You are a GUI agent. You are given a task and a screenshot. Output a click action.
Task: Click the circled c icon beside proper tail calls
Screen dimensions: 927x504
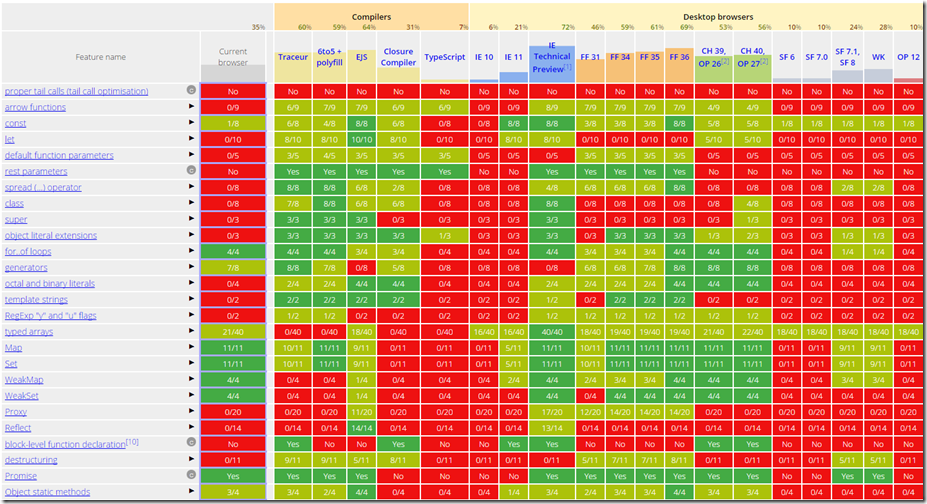(x=191, y=90)
